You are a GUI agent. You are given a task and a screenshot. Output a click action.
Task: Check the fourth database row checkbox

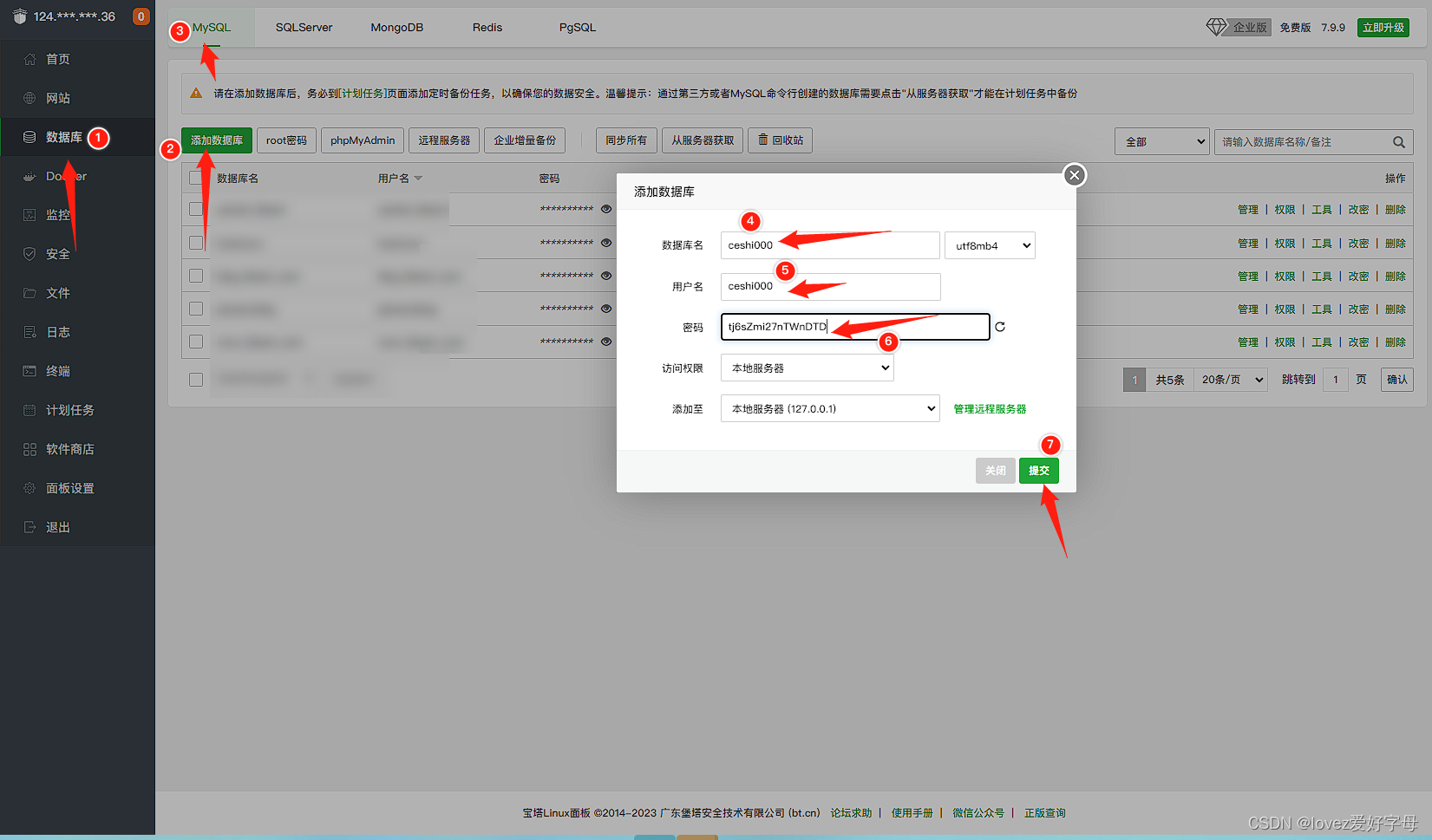point(196,309)
